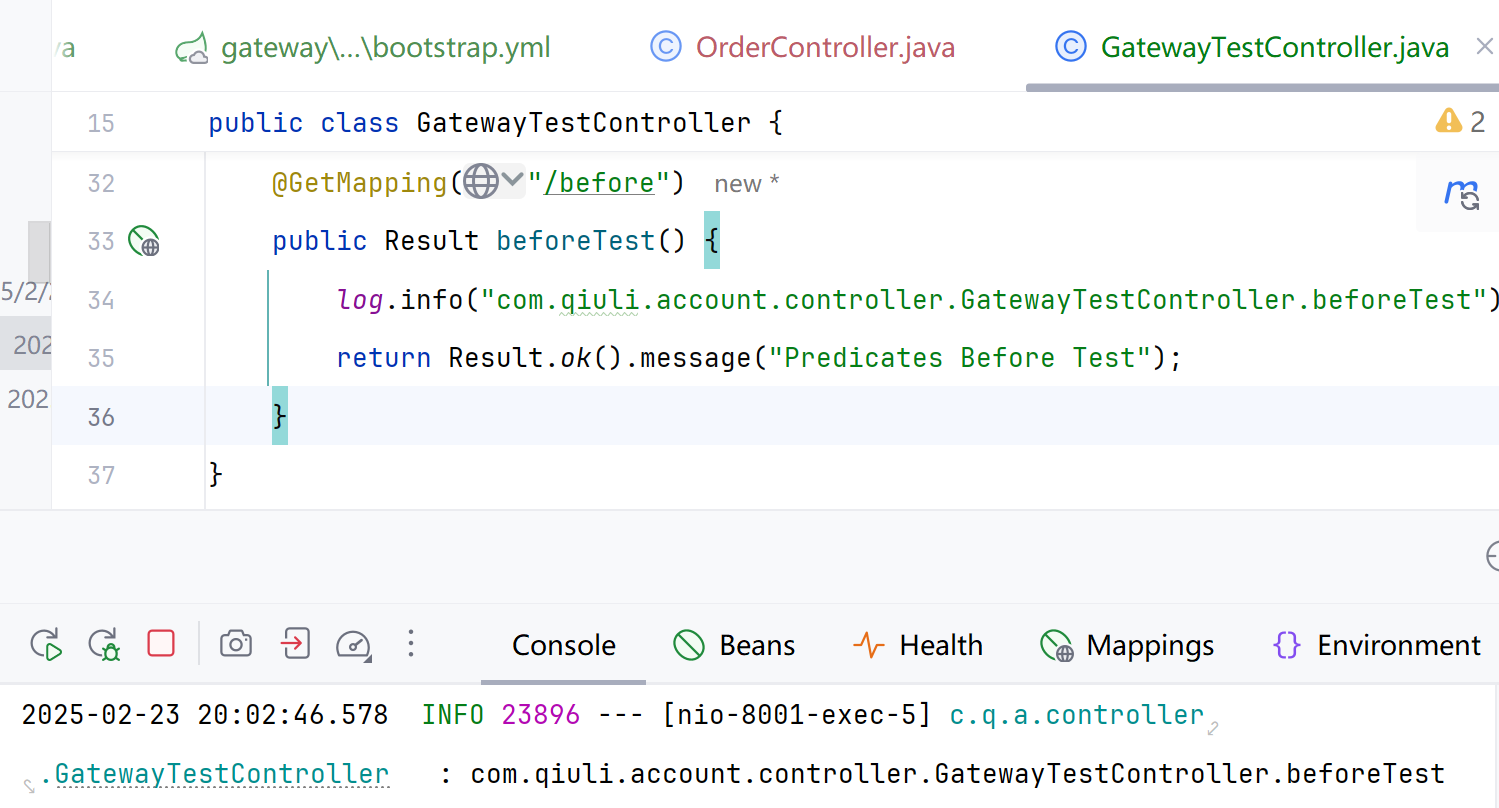
Task: Click the red arrow exit icon
Action: pyautogui.click(x=295, y=643)
